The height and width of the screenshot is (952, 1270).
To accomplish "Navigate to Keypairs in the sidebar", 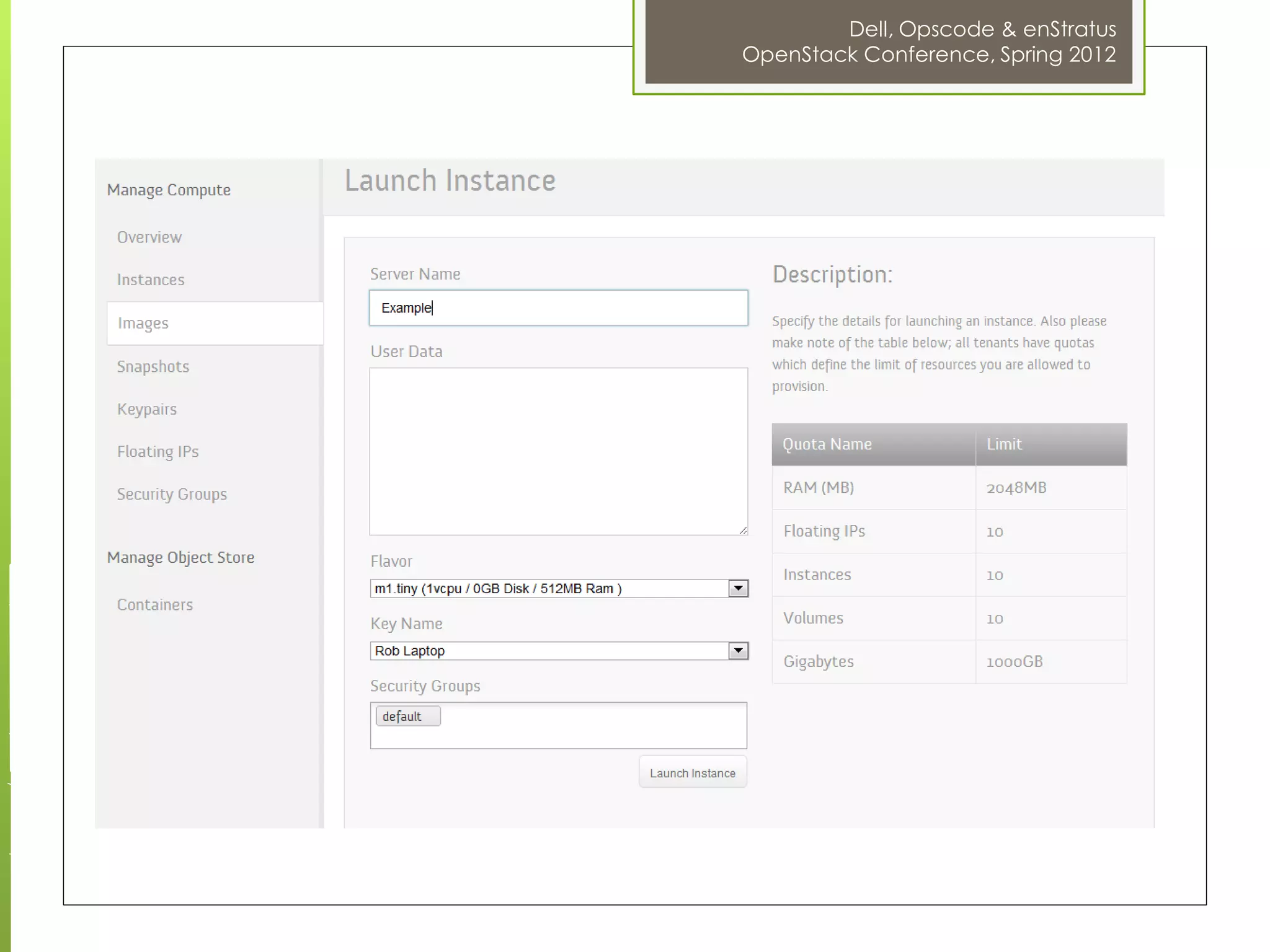I will click(147, 410).
